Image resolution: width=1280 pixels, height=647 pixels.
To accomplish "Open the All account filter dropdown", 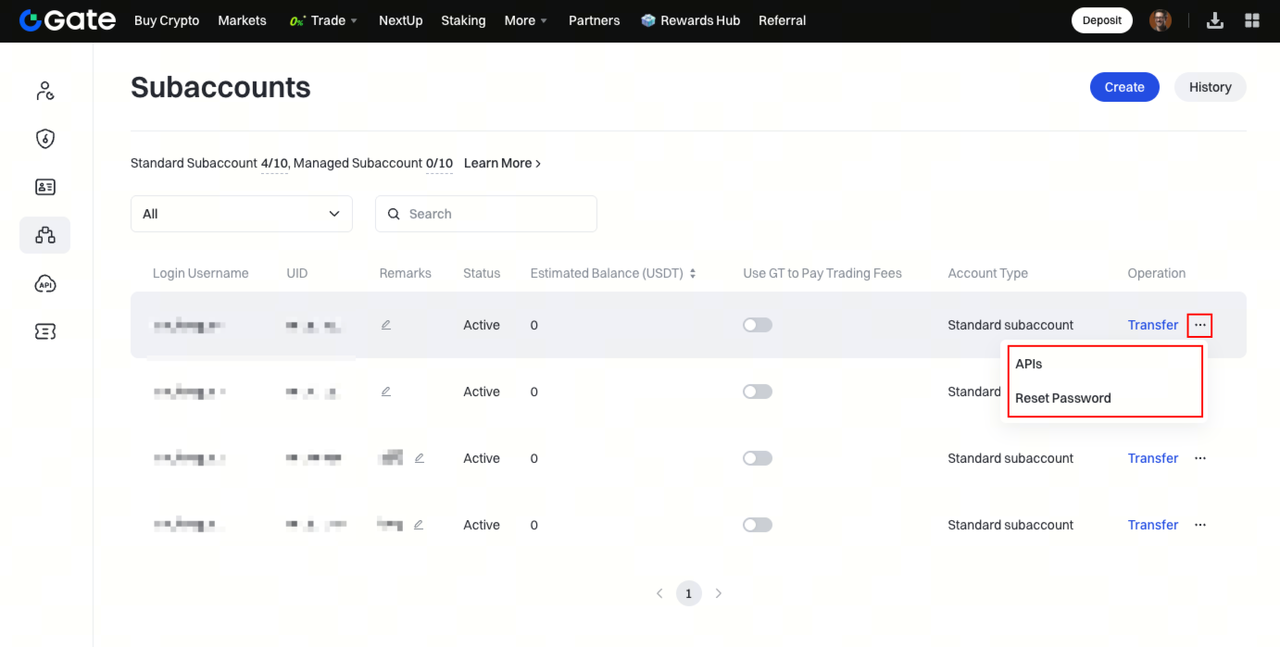I will point(241,214).
